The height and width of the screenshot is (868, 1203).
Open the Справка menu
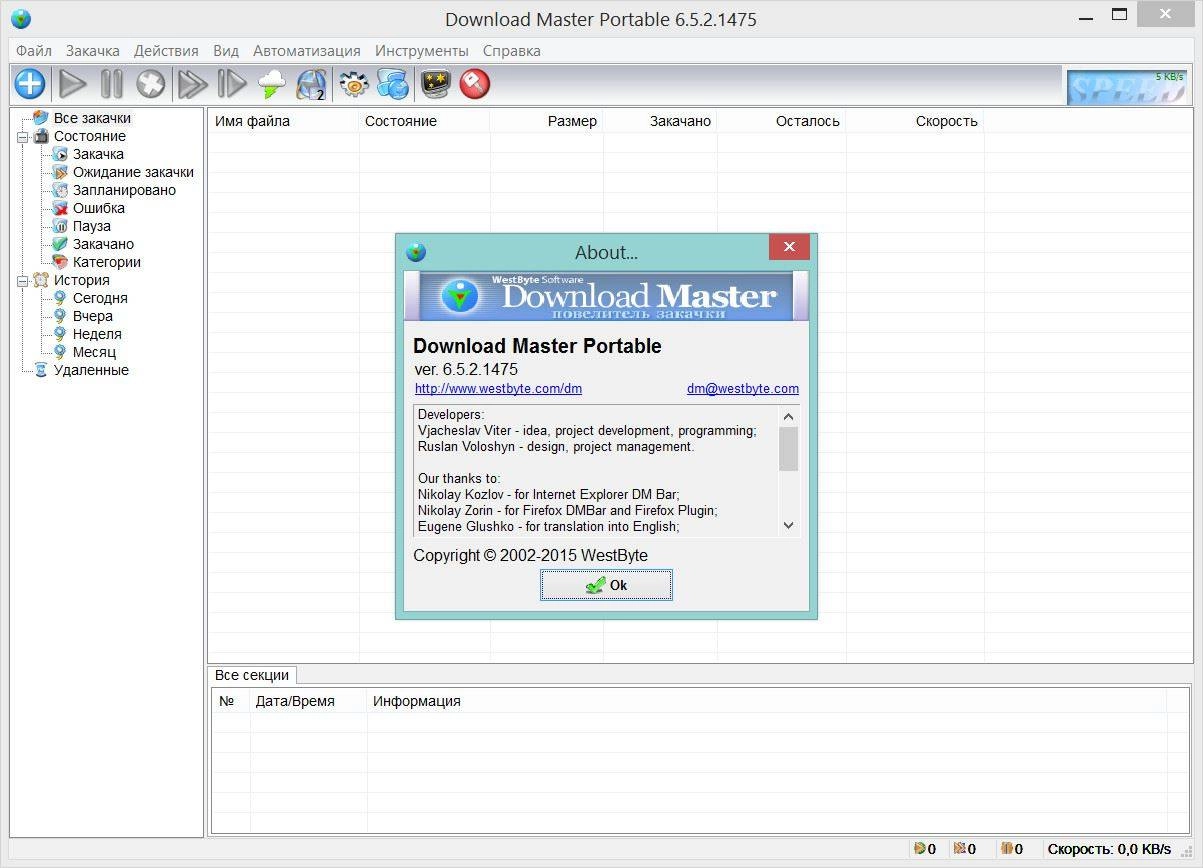tap(512, 50)
